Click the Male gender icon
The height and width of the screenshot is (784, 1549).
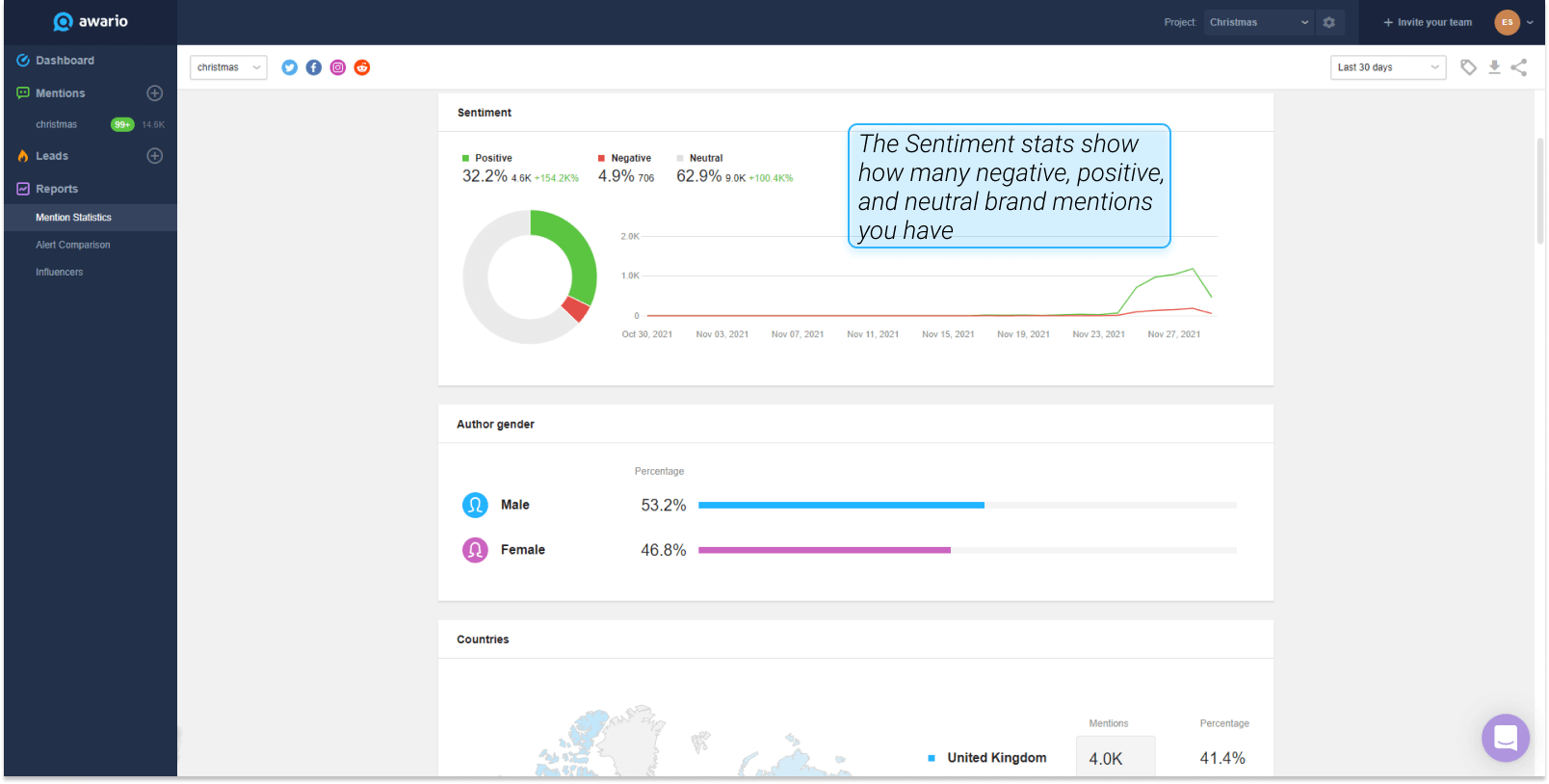pos(475,505)
